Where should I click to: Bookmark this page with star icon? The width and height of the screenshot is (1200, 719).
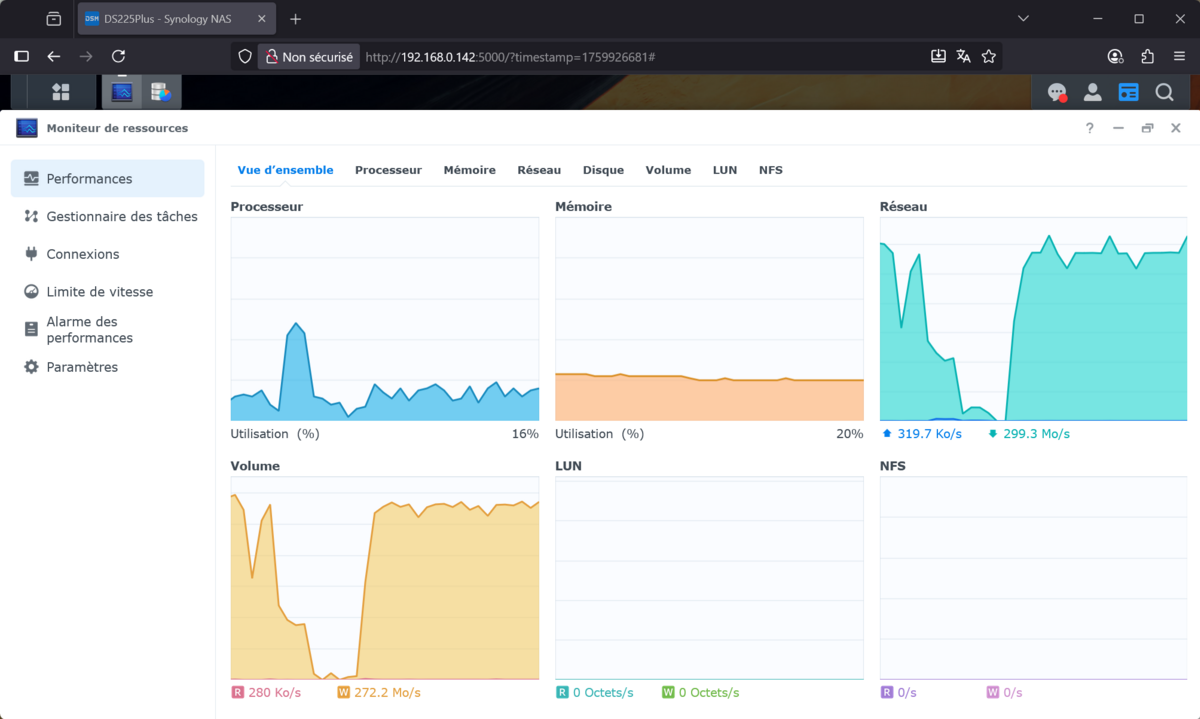click(x=989, y=57)
